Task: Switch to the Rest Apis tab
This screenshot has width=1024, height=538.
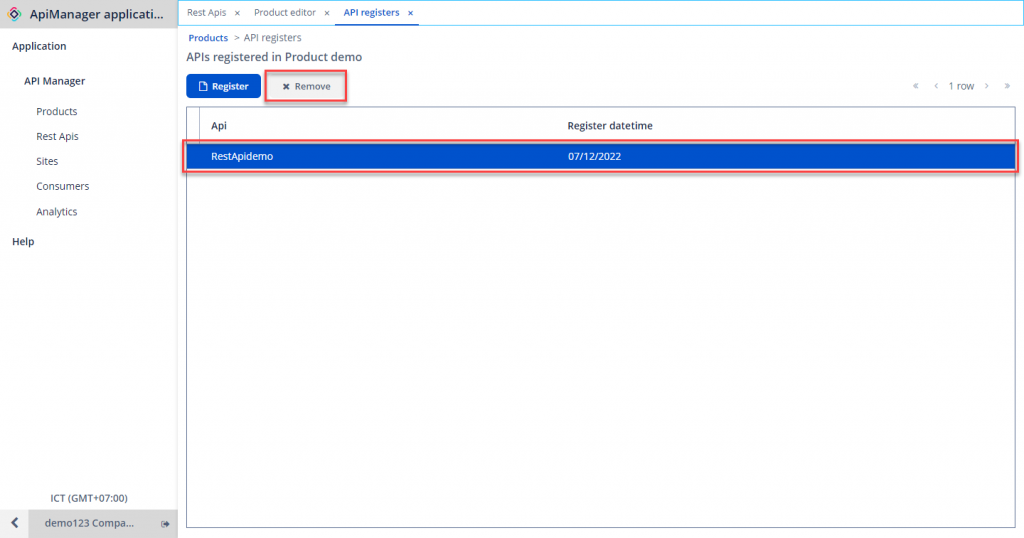Action: click(x=206, y=13)
